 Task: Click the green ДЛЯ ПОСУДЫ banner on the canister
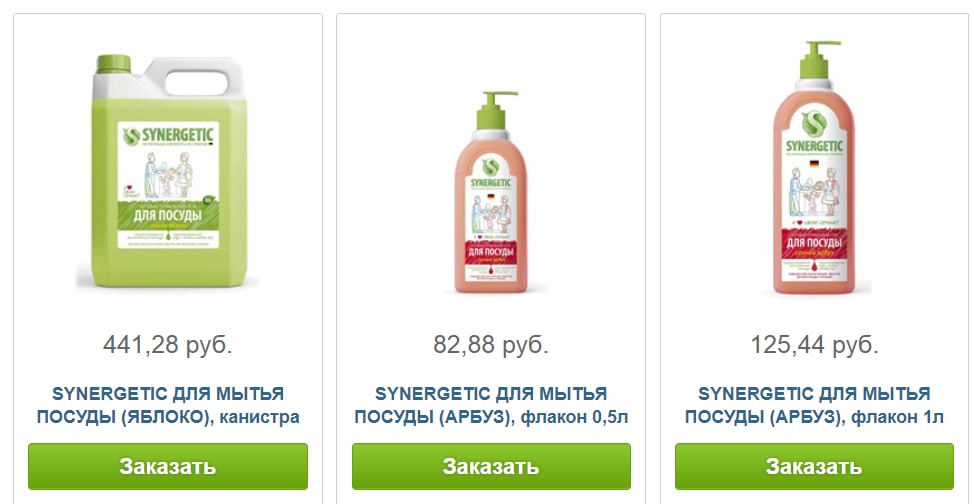[168, 216]
